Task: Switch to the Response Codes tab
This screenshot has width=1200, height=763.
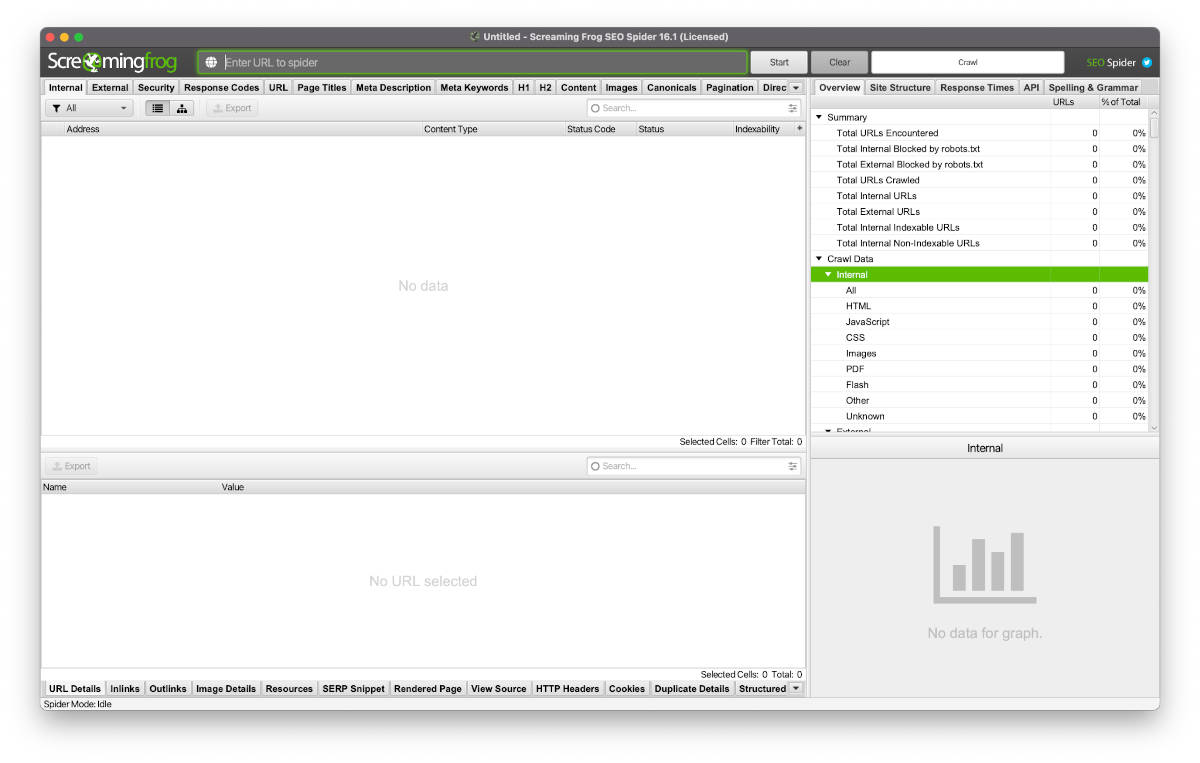Action: coord(221,88)
